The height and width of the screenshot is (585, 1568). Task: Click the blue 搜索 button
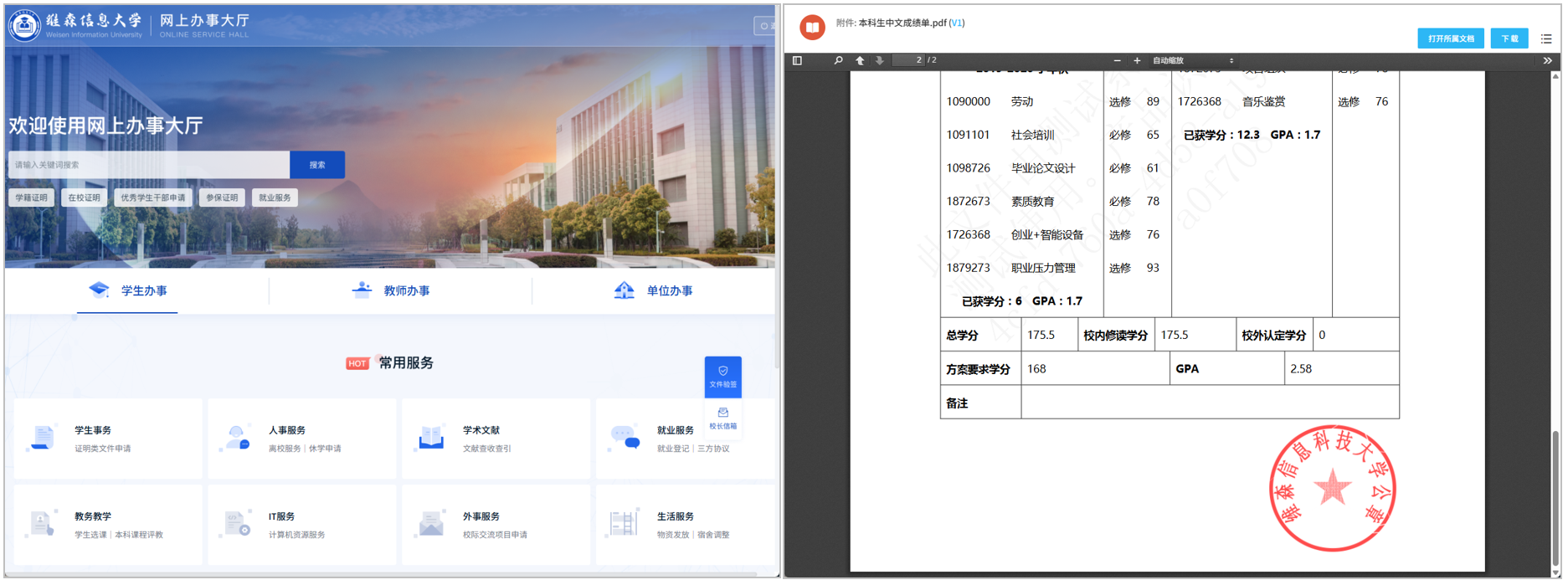tap(317, 165)
